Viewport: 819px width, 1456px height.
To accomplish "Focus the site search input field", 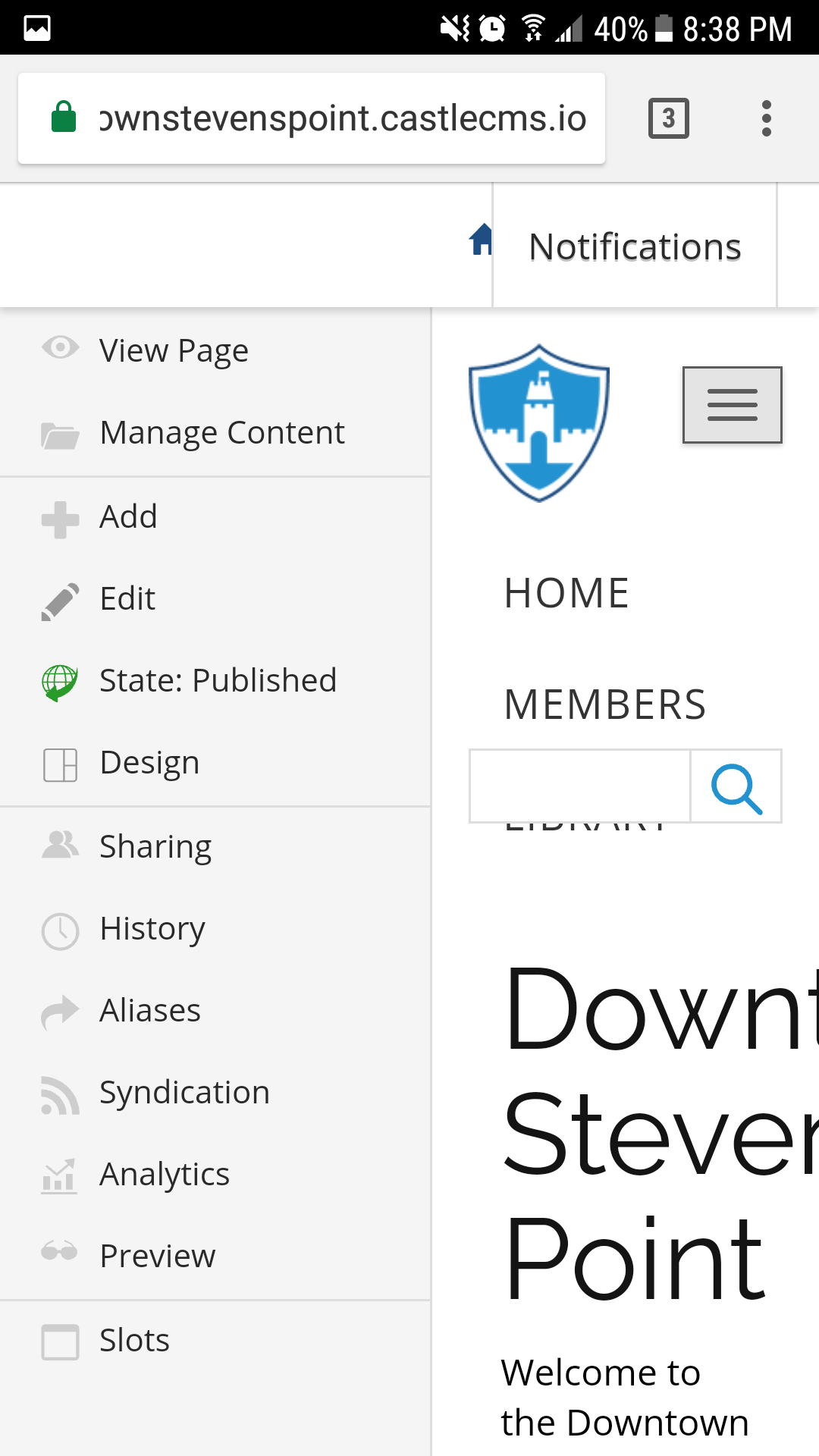I will point(580,786).
